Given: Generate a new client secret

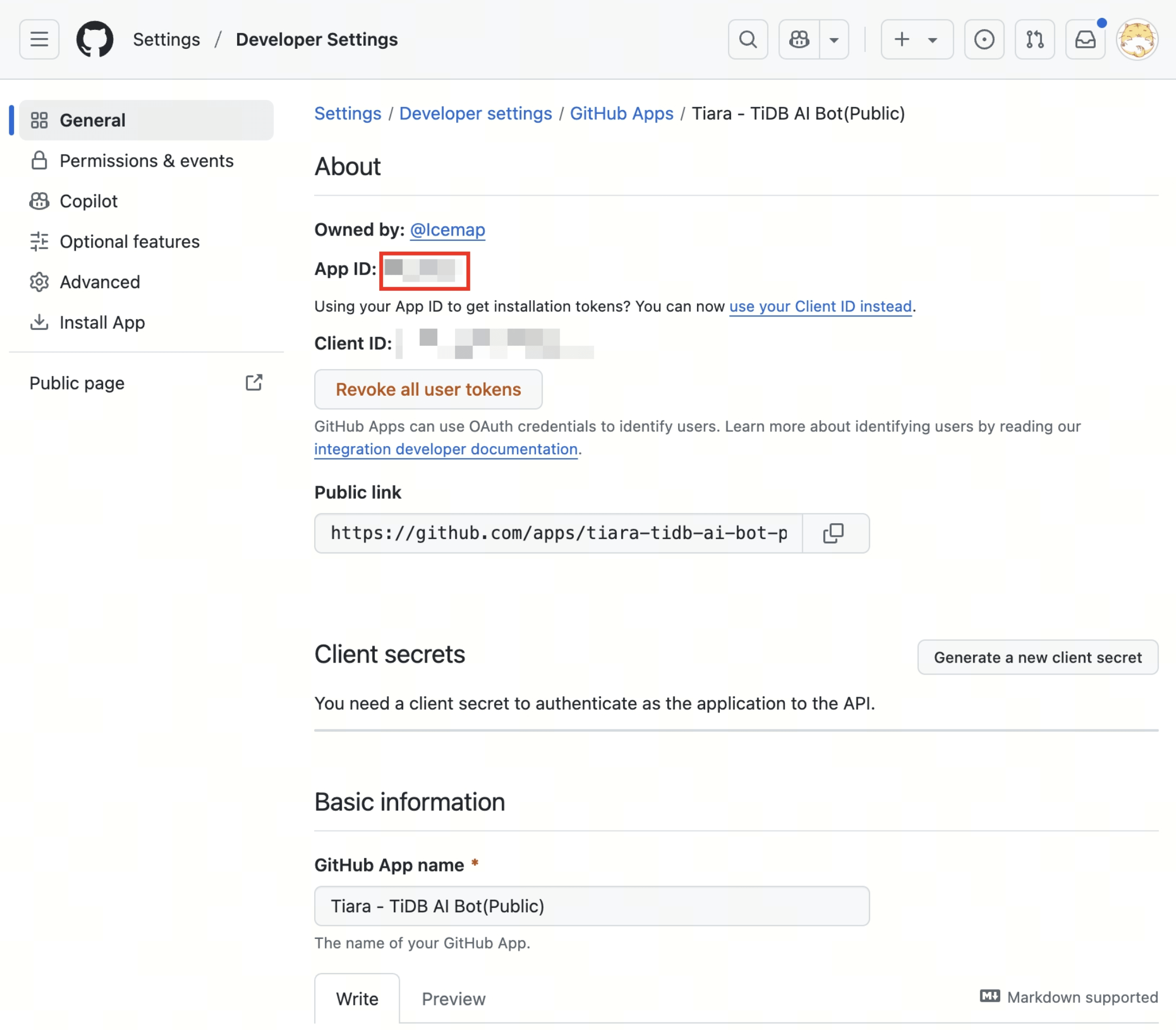Looking at the screenshot, I should coord(1038,657).
